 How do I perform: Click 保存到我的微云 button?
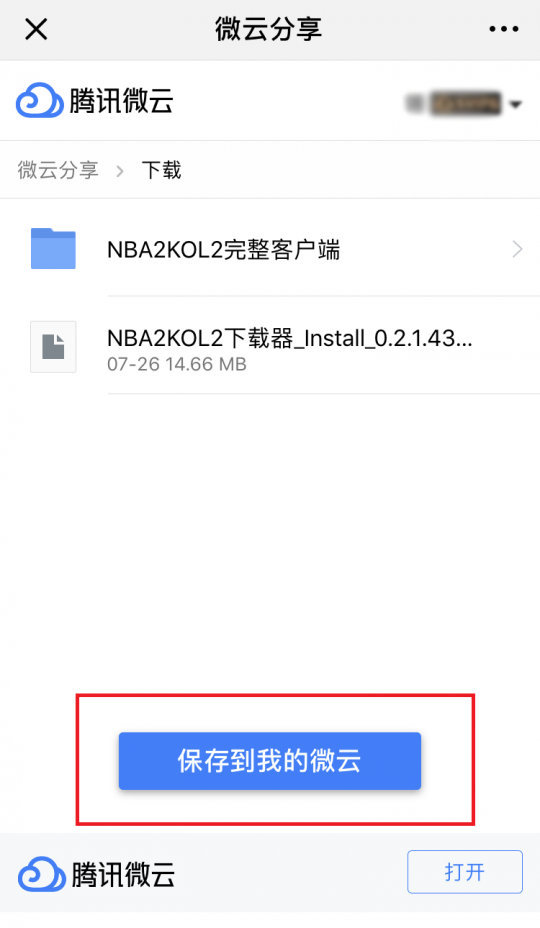(x=270, y=761)
